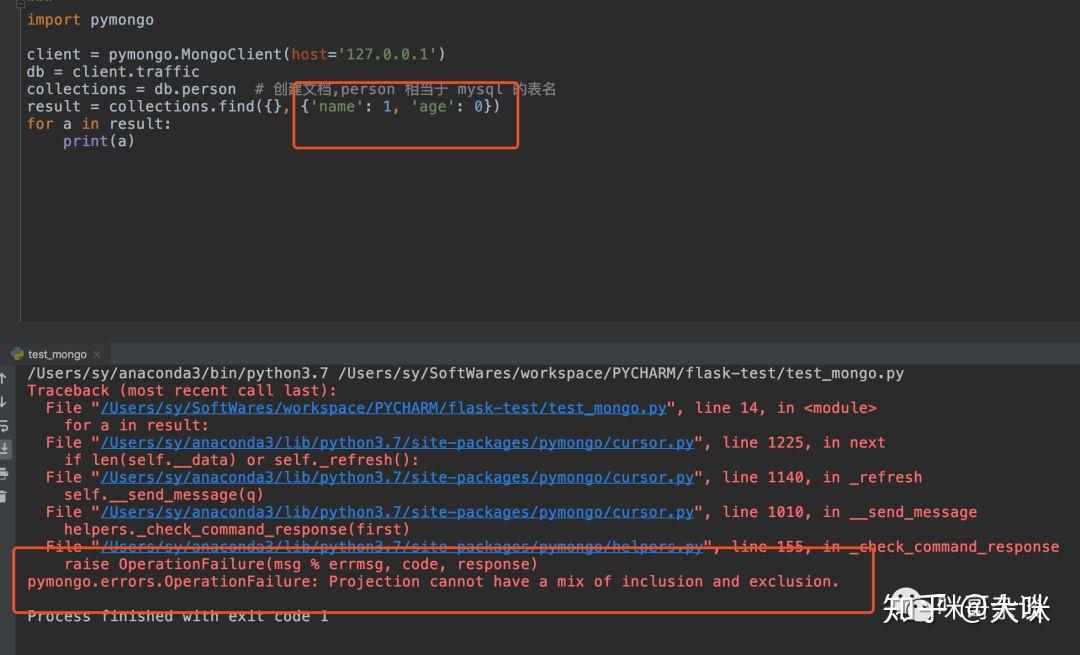
Task: Click the print(a) statement in editor
Action: coord(98,141)
